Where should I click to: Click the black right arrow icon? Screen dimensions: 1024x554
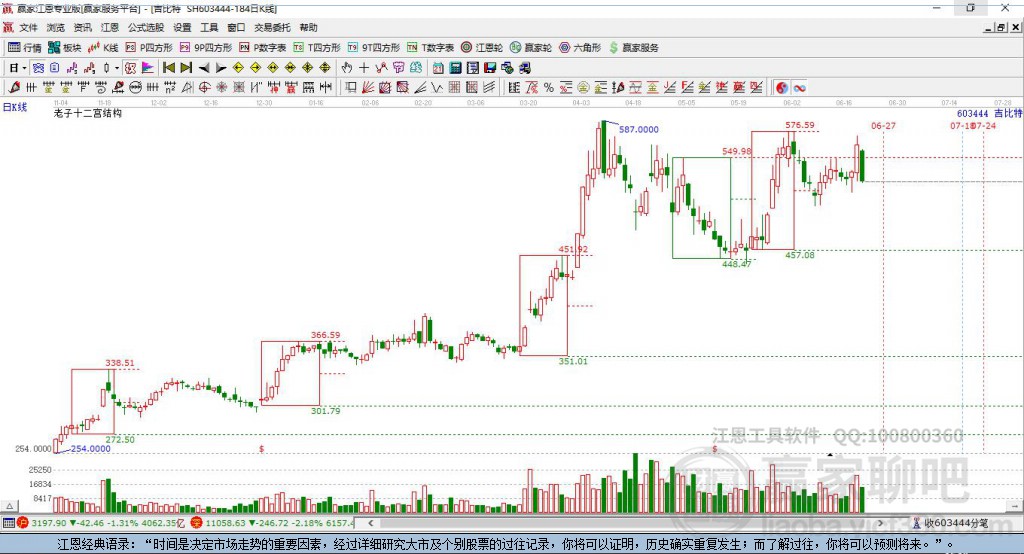pyautogui.click(x=221, y=68)
